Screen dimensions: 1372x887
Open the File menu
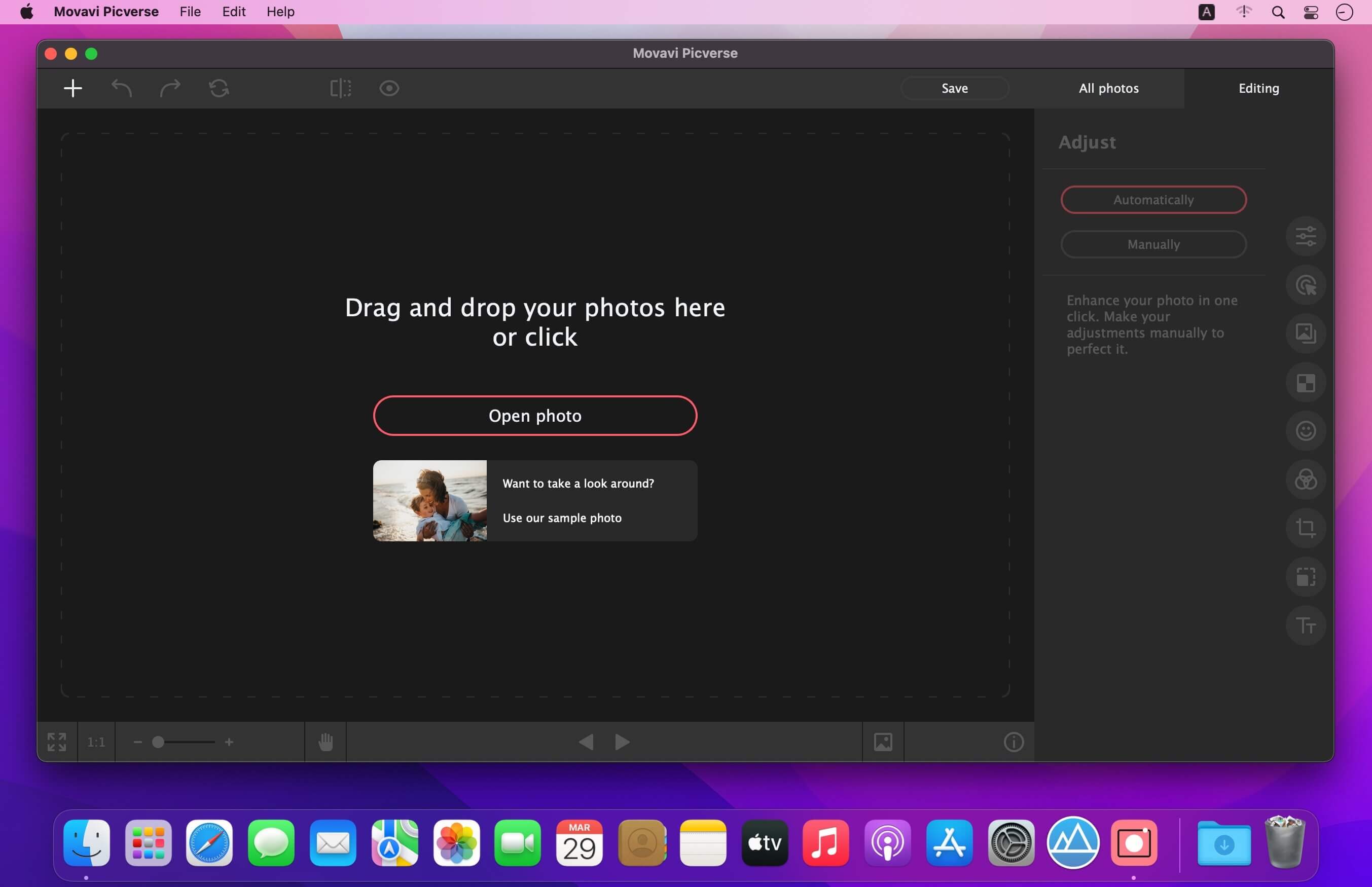click(x=190, y=12)
